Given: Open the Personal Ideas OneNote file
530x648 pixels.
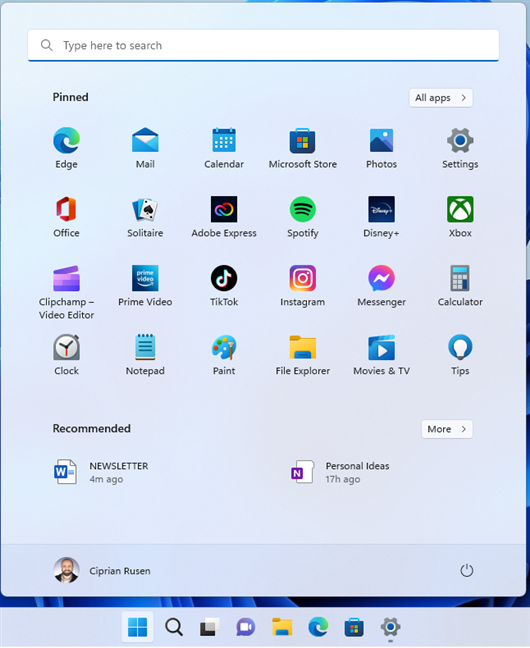Looking at the screenshot, I should [339, 472].
